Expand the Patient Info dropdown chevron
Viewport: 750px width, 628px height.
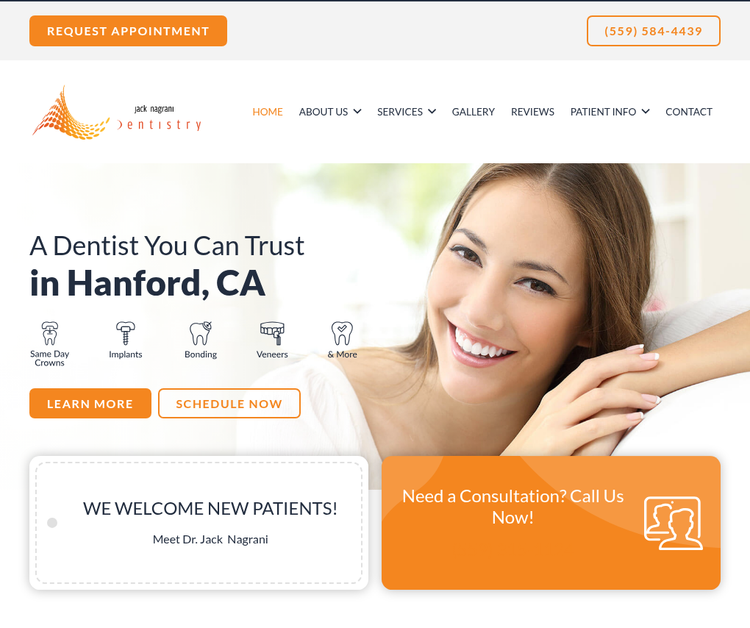(x=645, y=111)
